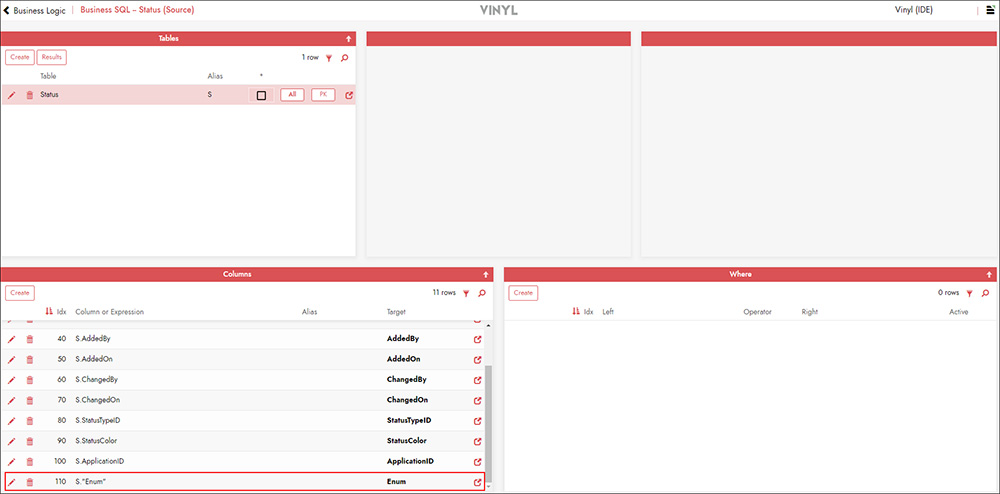Collapse the Where panel with arrow

click(990, 273)
